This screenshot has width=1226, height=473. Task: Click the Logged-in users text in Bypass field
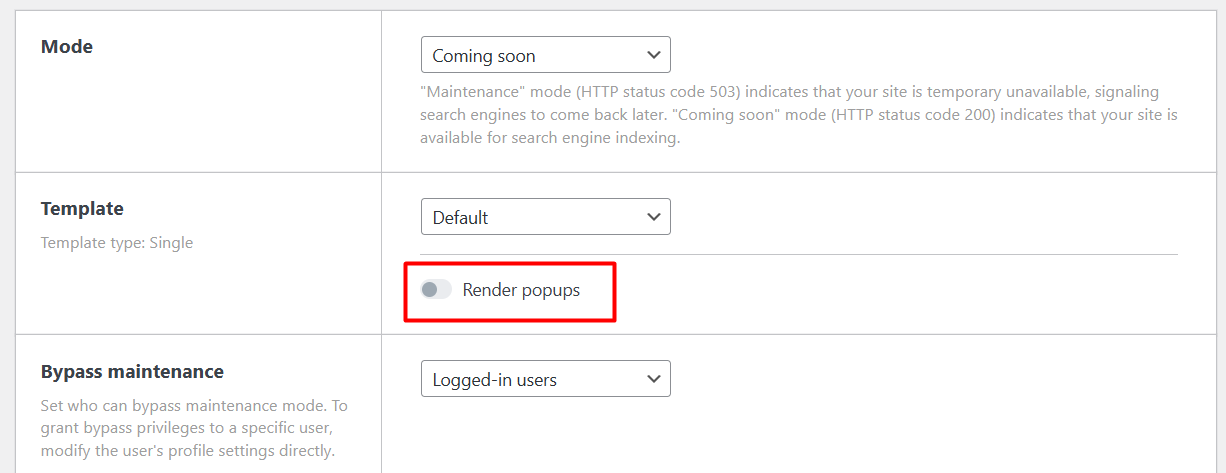[495, 380]
